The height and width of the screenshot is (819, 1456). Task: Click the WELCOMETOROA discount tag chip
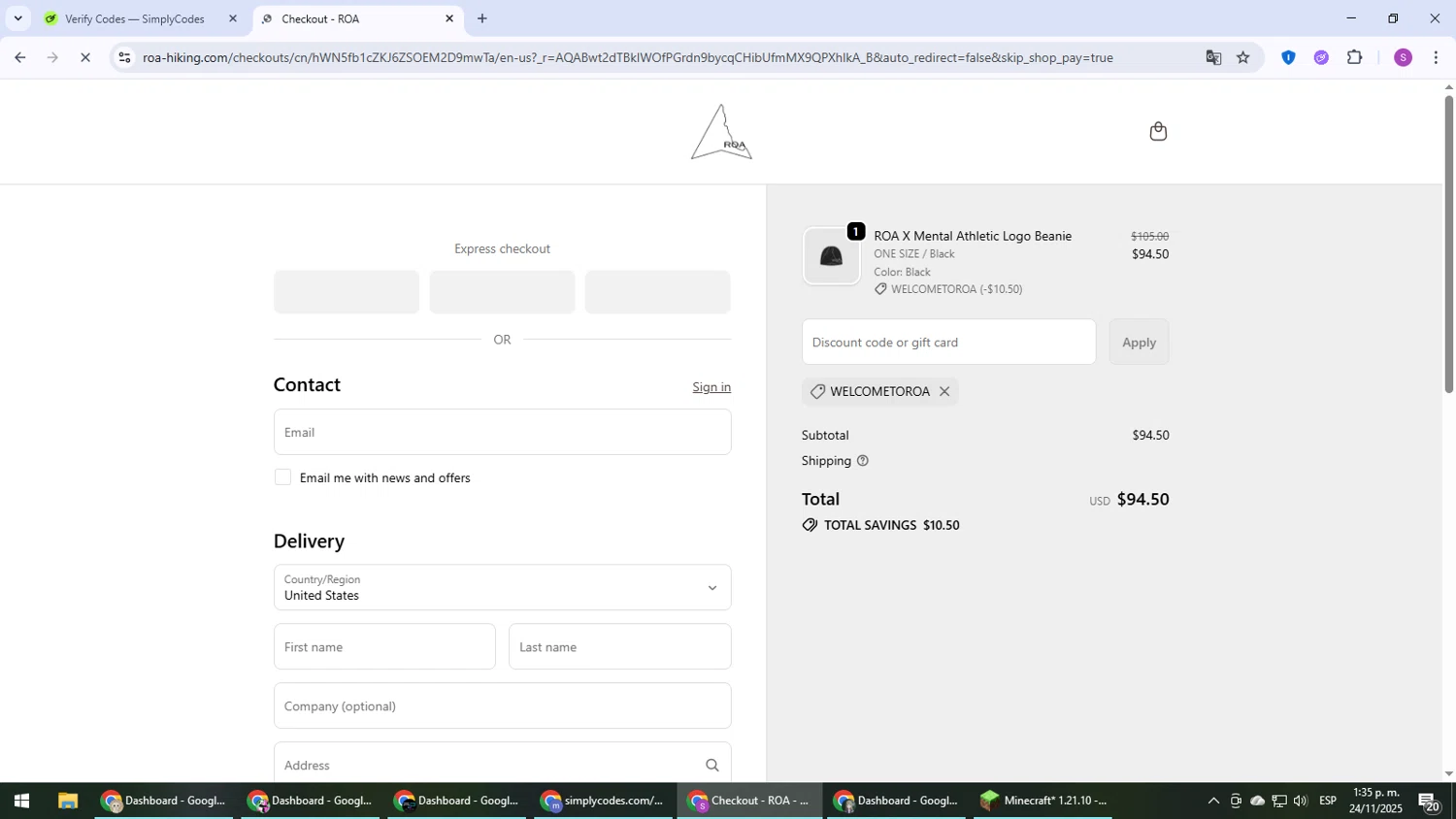880,391
